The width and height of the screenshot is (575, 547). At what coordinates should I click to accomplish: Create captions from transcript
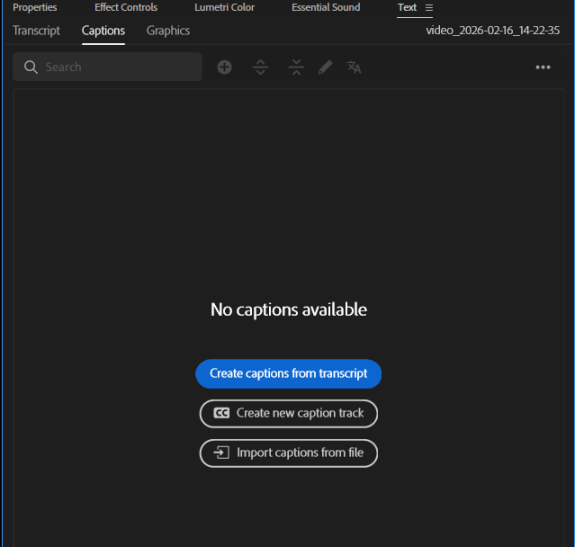pyautogui.click(x=289, y=374)
